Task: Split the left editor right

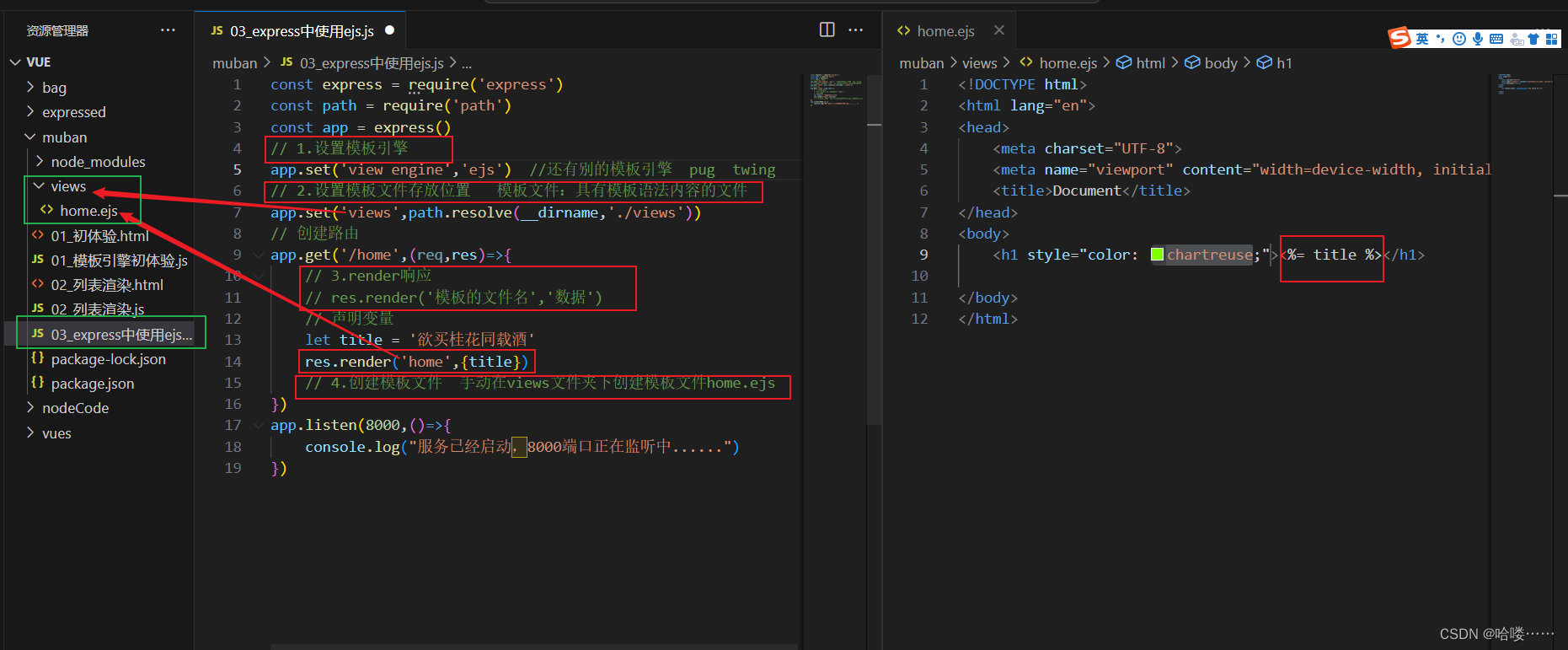Action: click(827, 30)
